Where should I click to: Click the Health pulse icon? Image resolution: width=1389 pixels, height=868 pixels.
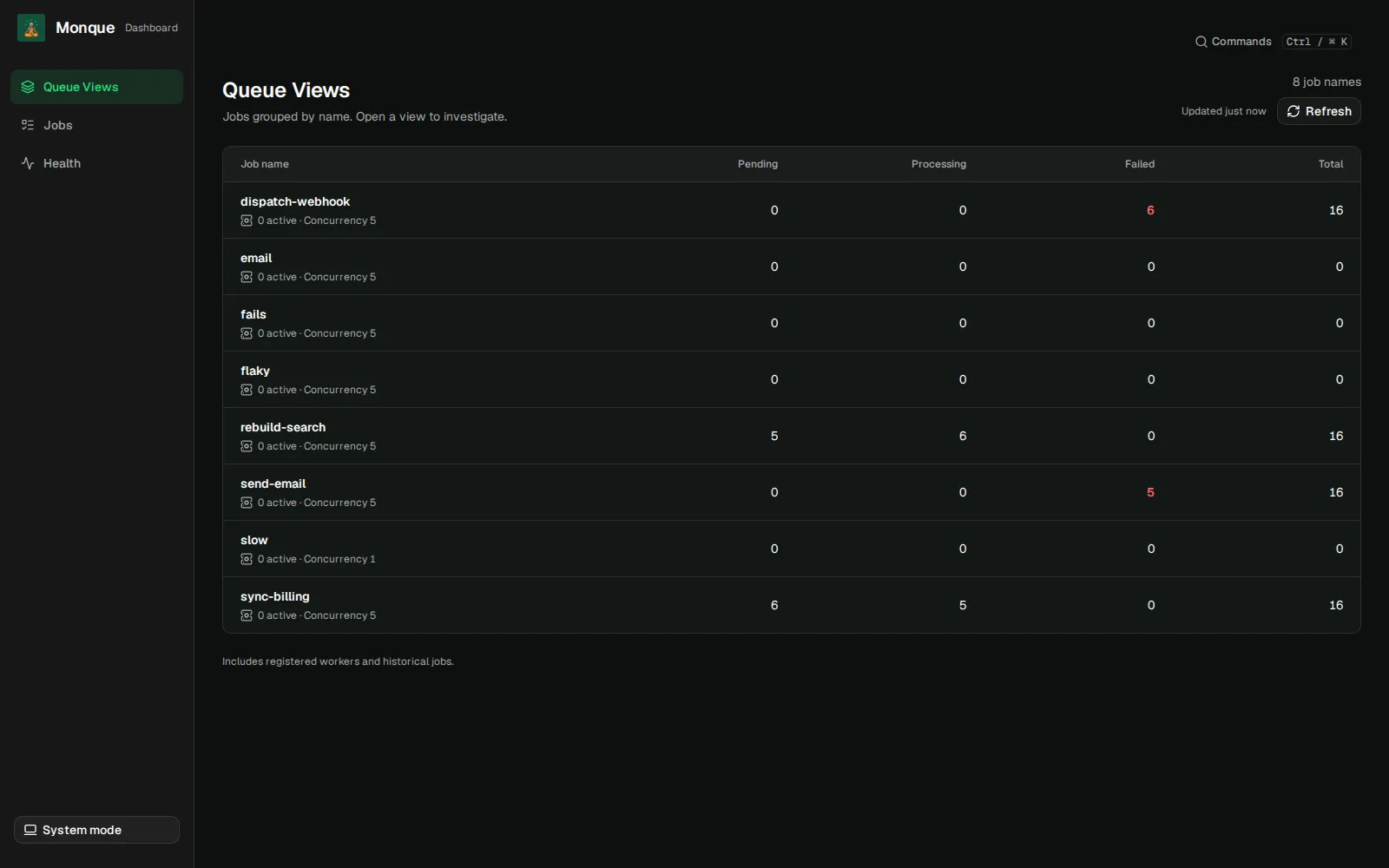(x=28, y=163)
